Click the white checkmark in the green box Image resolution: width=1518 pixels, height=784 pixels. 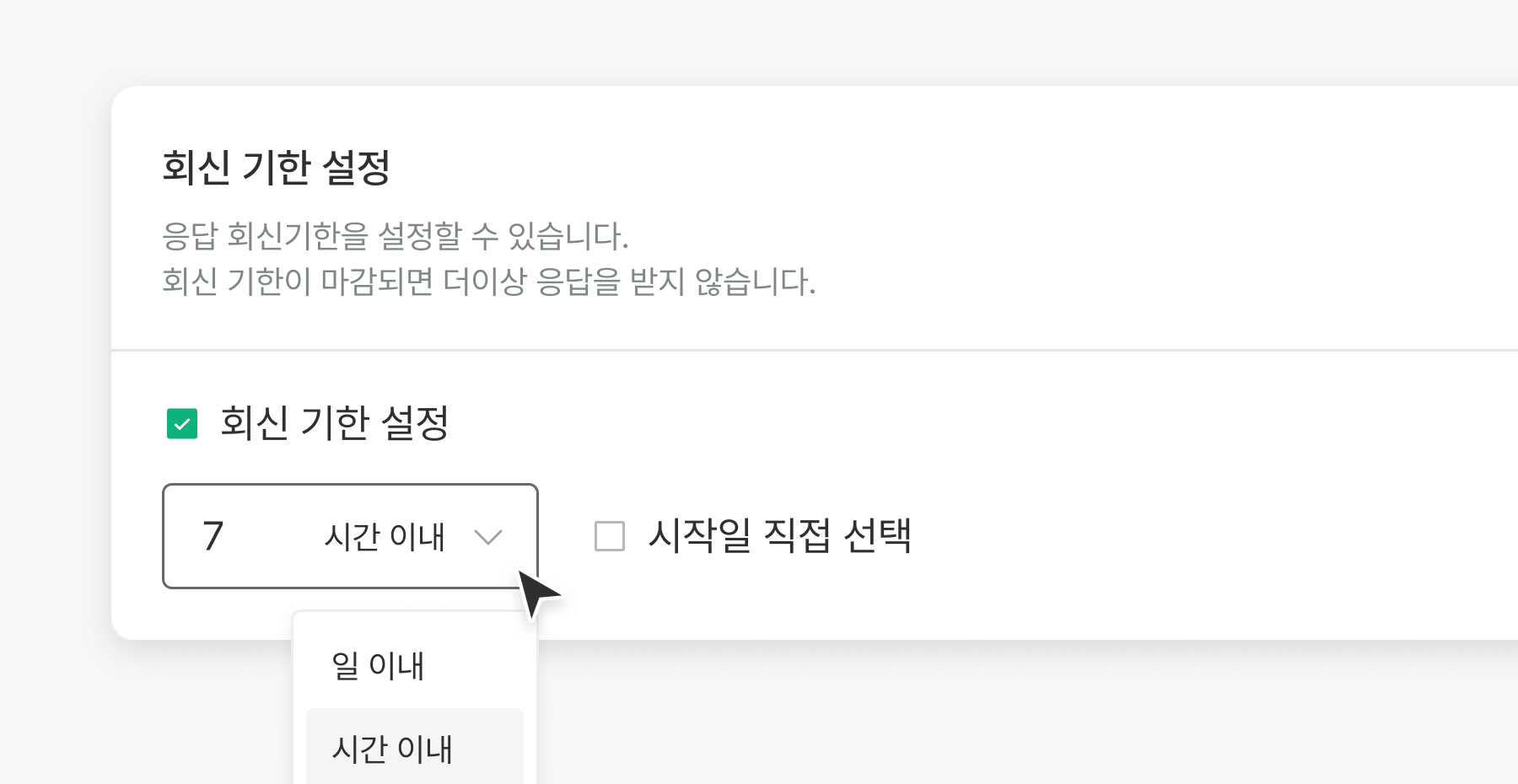[182, 424]
